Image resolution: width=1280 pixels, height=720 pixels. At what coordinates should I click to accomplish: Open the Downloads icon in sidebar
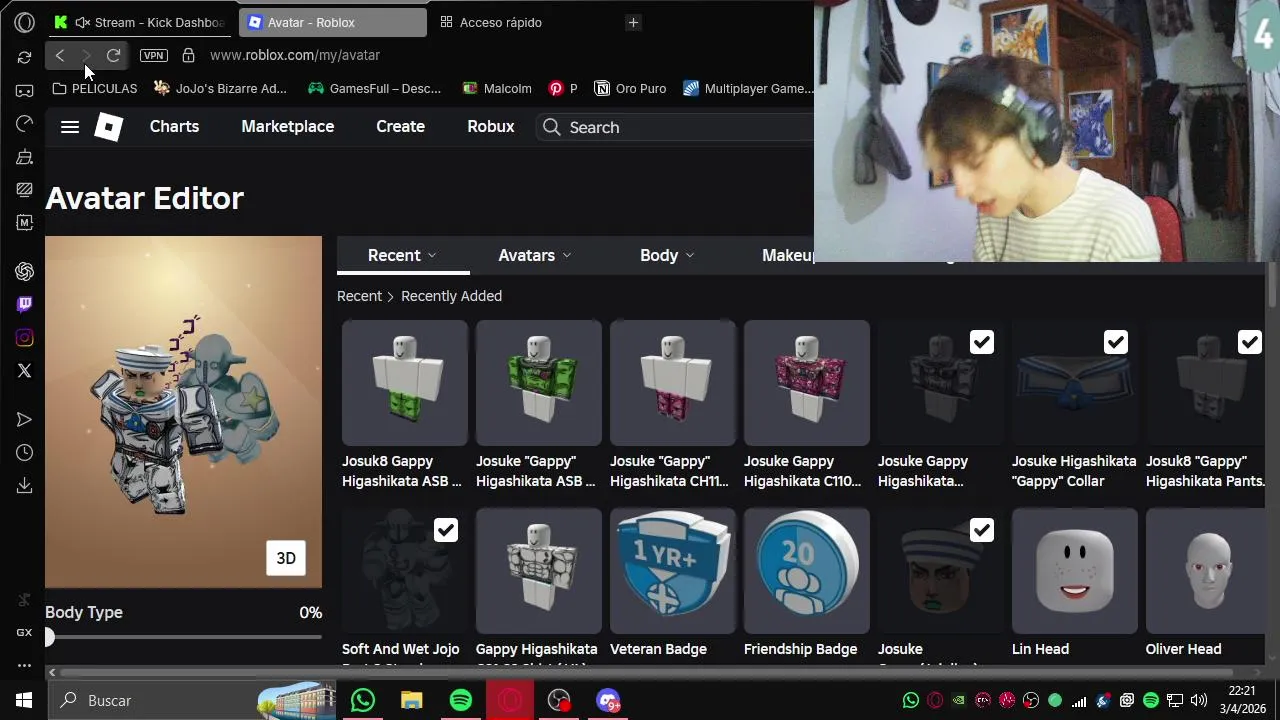25,486
